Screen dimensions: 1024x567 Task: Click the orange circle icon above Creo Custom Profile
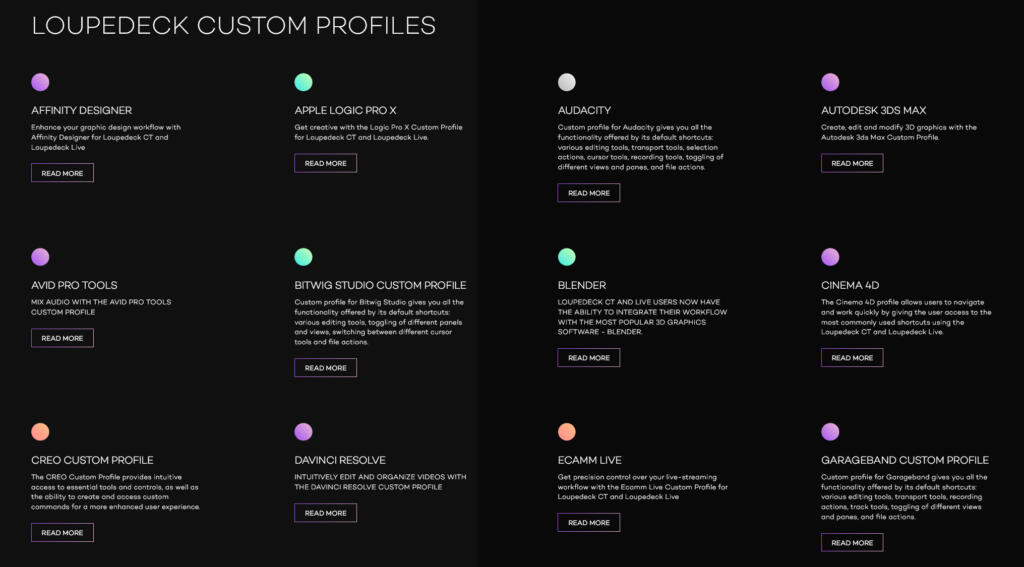pyautogui.click(x=40, y=432)
